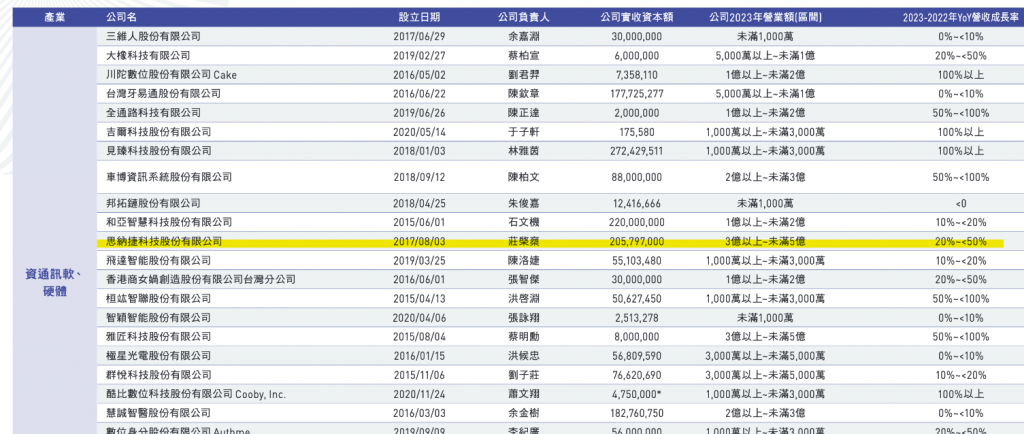The image size is (1024, 434).
Task: Select company name 全通路科技有限公司
Action: click(153, 113)
